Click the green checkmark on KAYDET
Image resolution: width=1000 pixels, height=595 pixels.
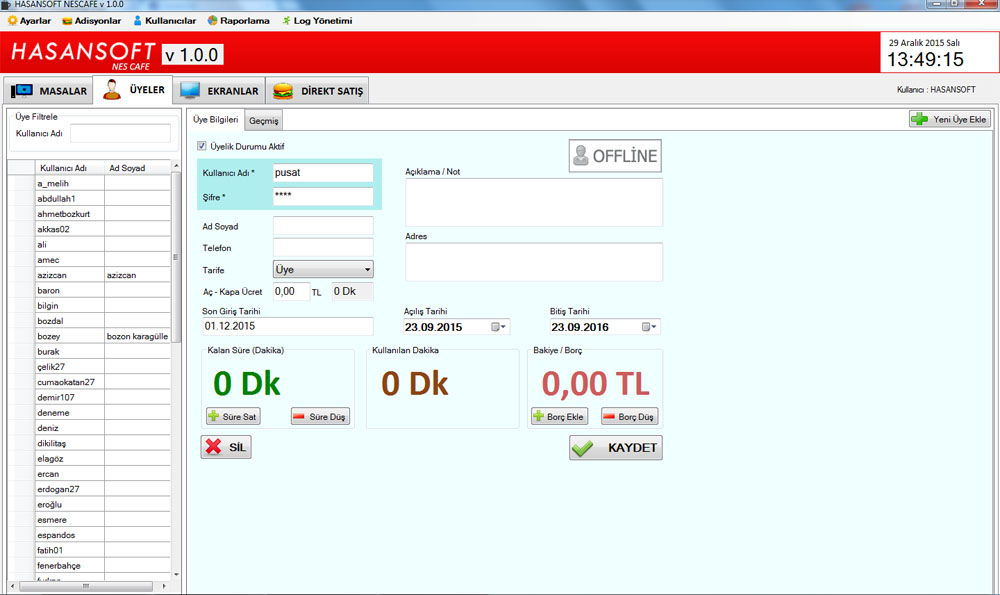point(583,448)
